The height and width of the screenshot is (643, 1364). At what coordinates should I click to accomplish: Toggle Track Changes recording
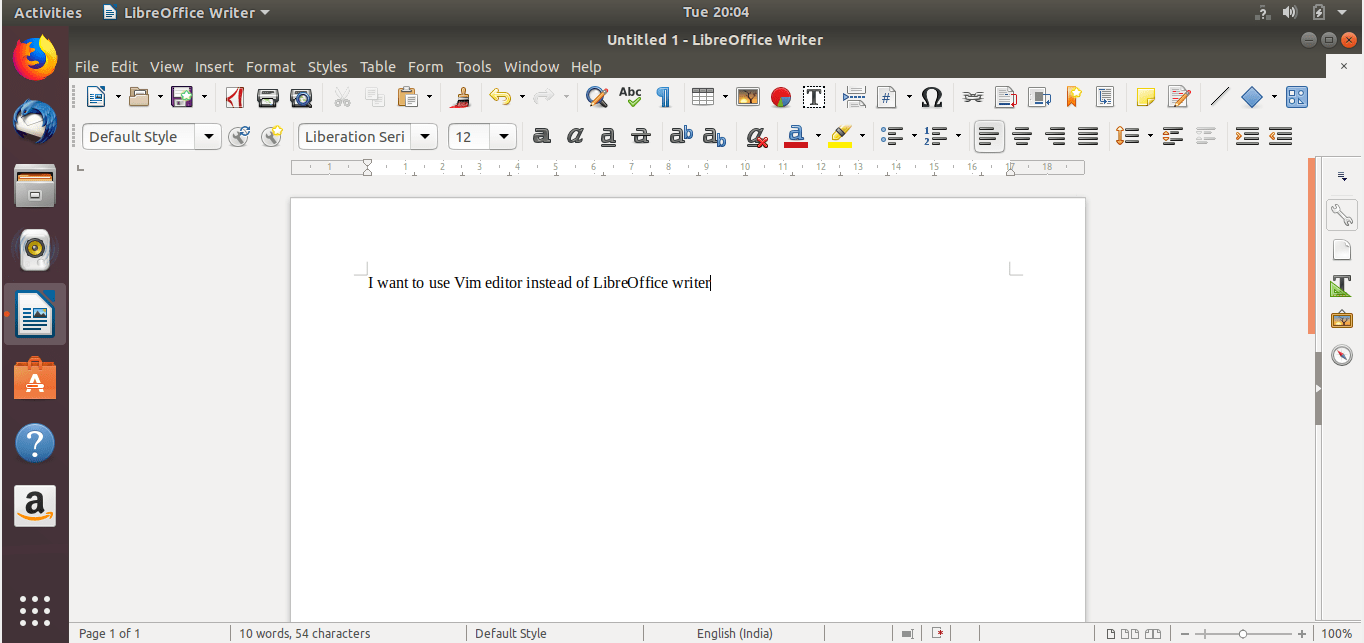1179,97
